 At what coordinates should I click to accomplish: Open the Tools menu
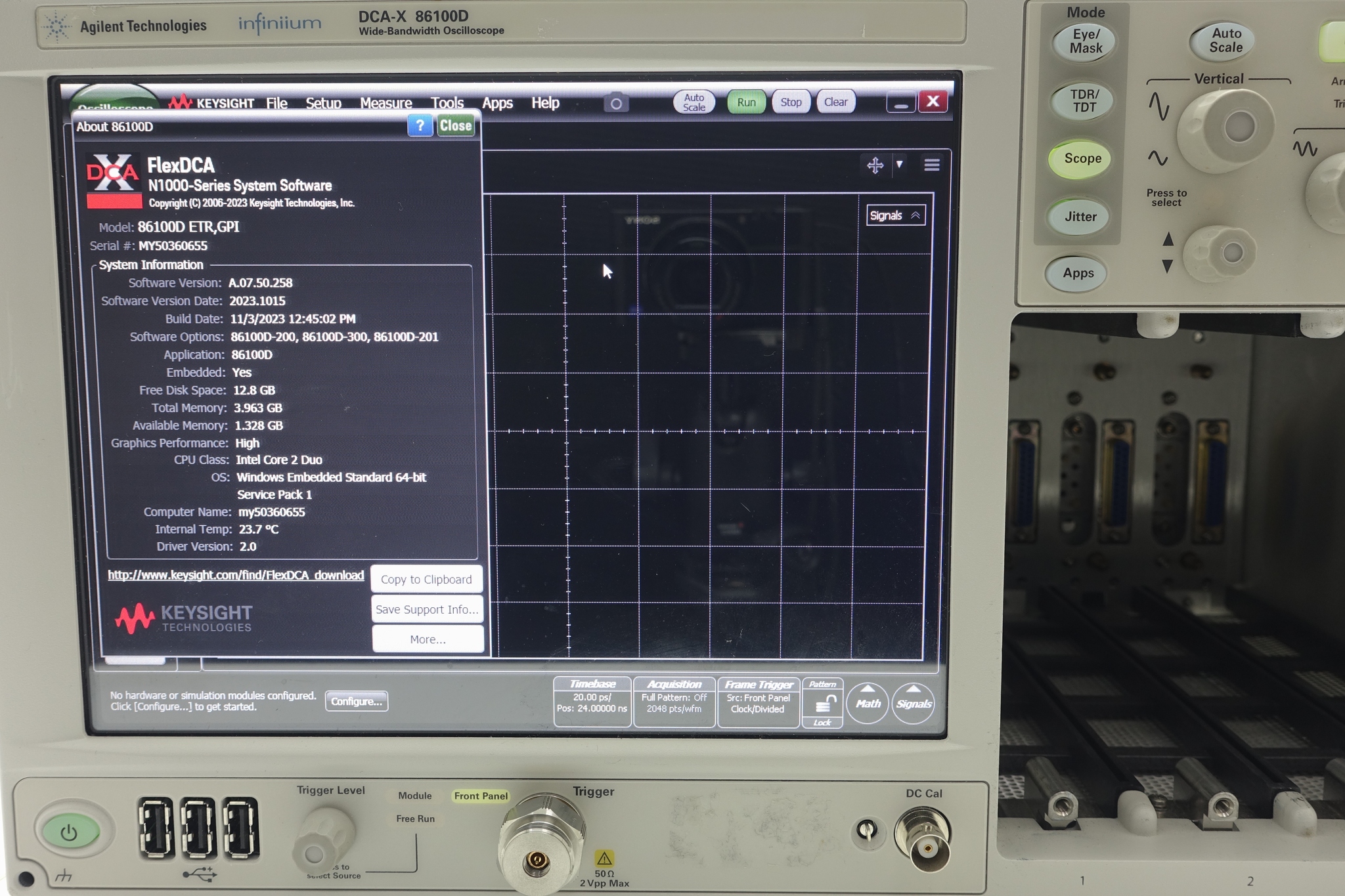(447, 103)
